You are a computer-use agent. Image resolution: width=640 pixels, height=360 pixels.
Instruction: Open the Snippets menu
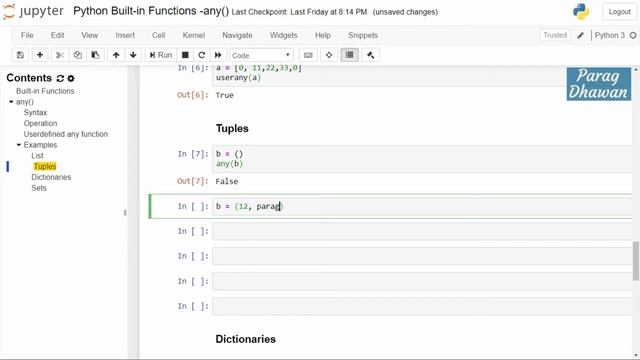[x=363, y=36]
